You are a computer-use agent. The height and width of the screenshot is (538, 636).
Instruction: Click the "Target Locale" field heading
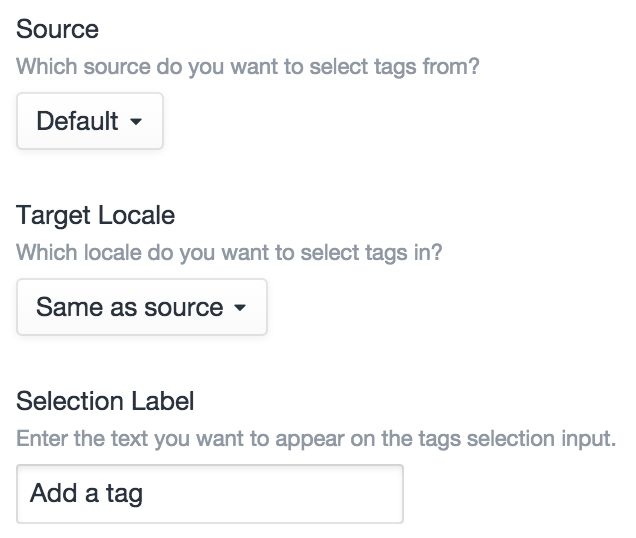tap(95, 215)
